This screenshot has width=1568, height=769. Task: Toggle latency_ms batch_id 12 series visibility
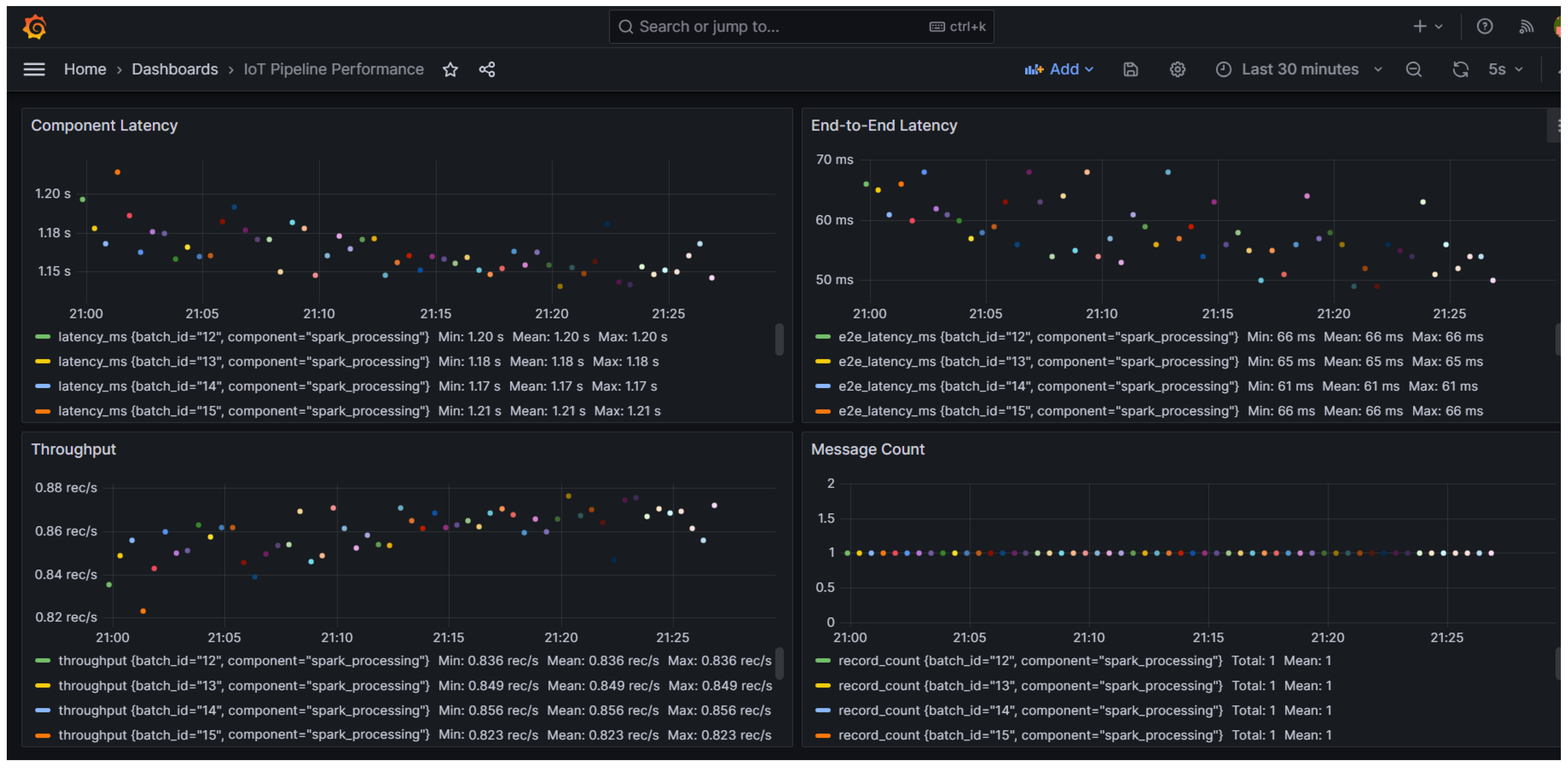244,337
